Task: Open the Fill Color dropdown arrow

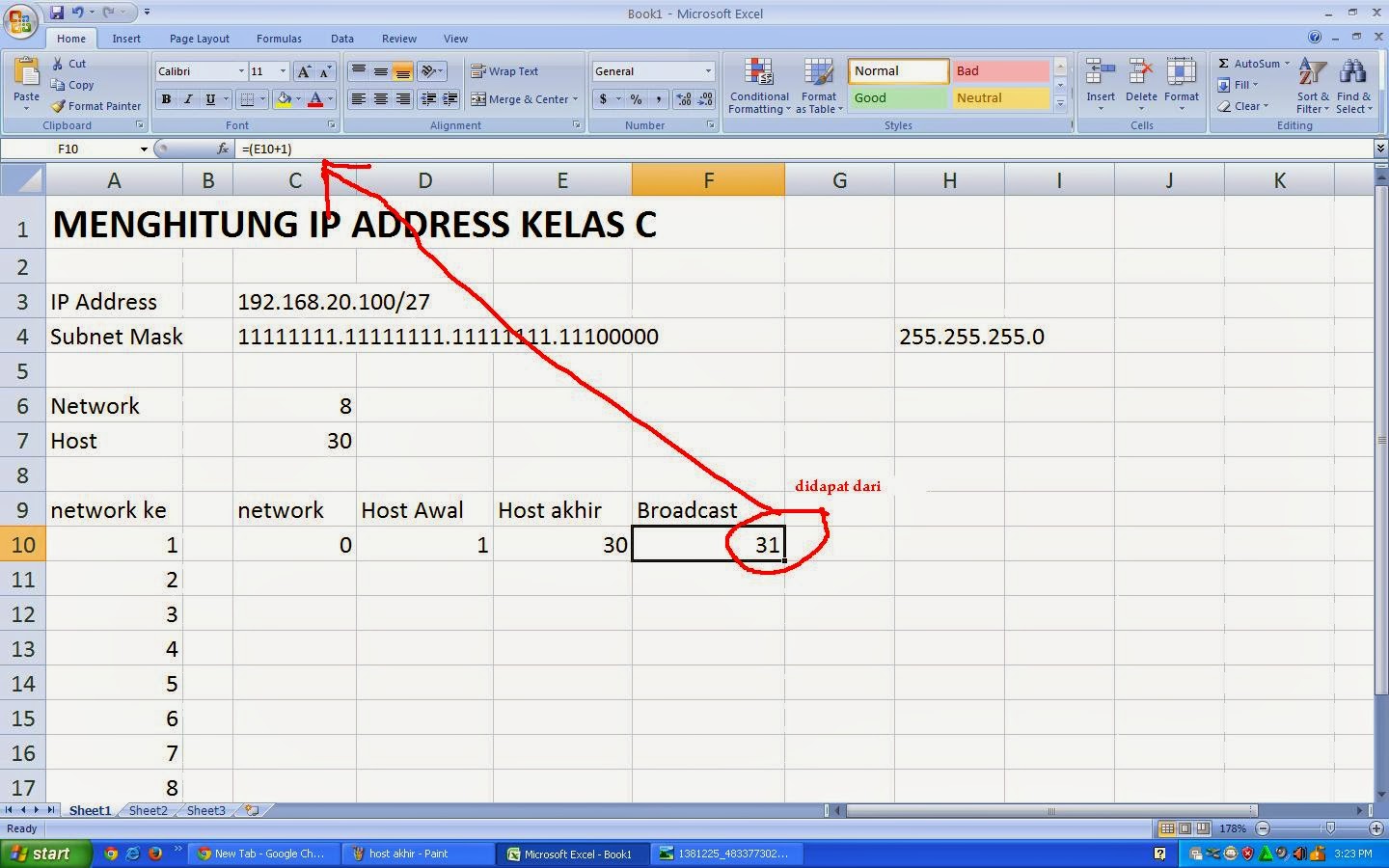Action: pos(298,99)
